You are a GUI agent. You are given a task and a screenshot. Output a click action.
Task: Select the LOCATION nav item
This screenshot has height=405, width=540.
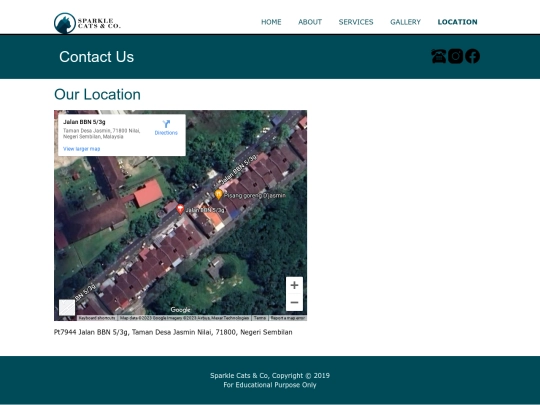click(457, 22)
